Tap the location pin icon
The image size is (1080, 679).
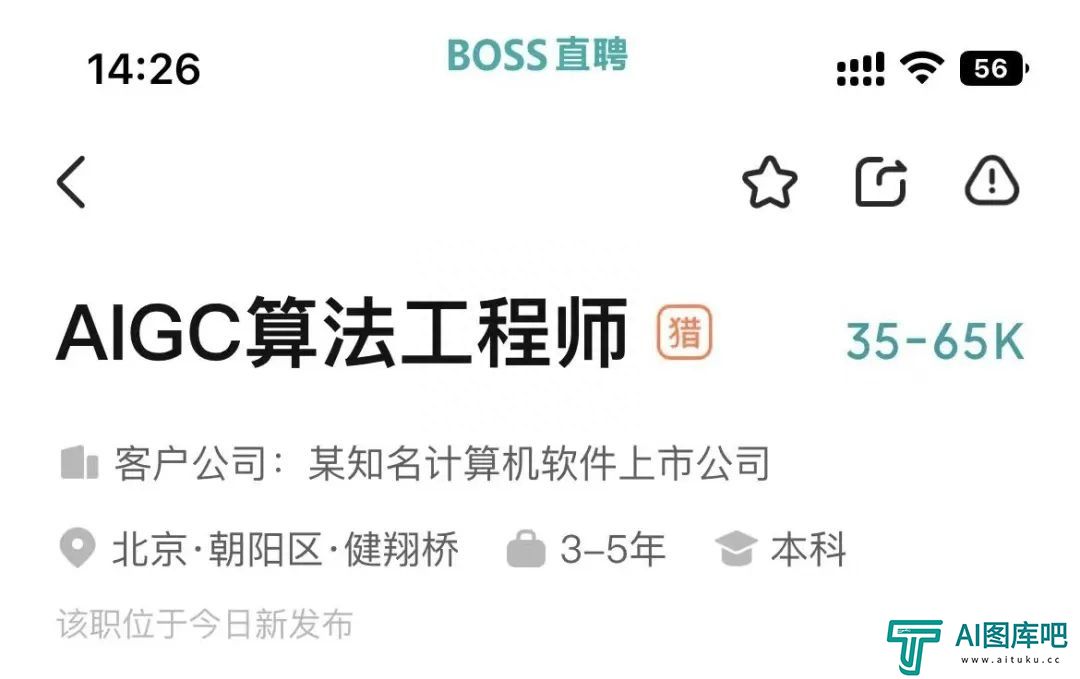[77, 548]
